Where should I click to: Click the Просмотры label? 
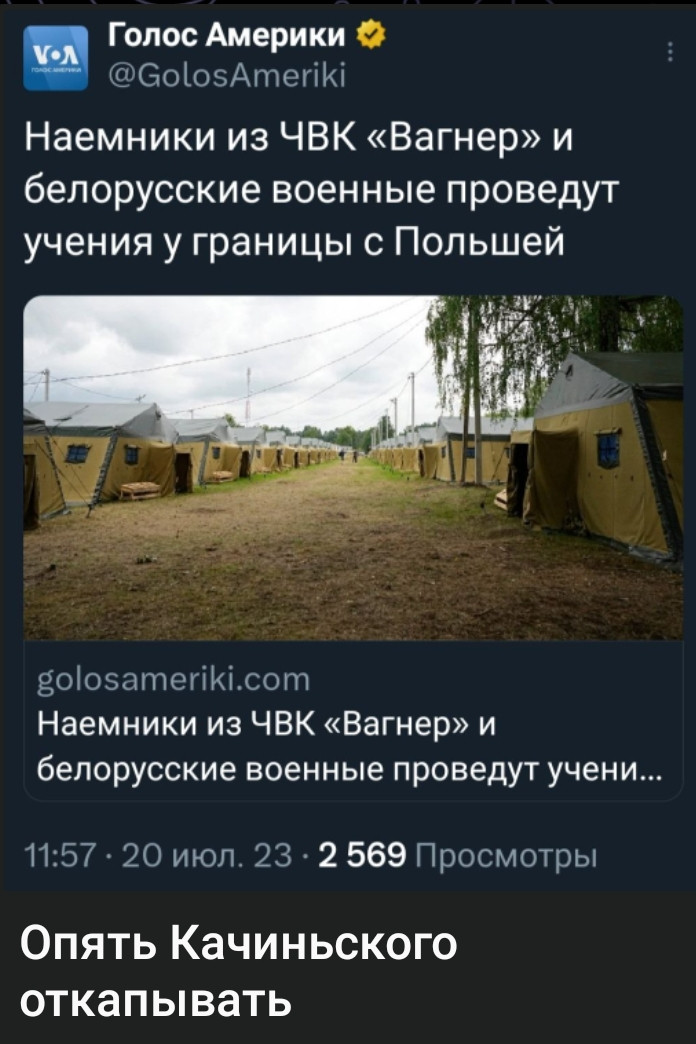coord(506,855)
